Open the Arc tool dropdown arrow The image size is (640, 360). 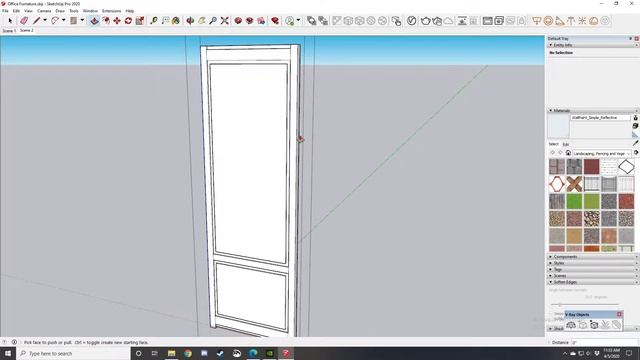(63, 20)
